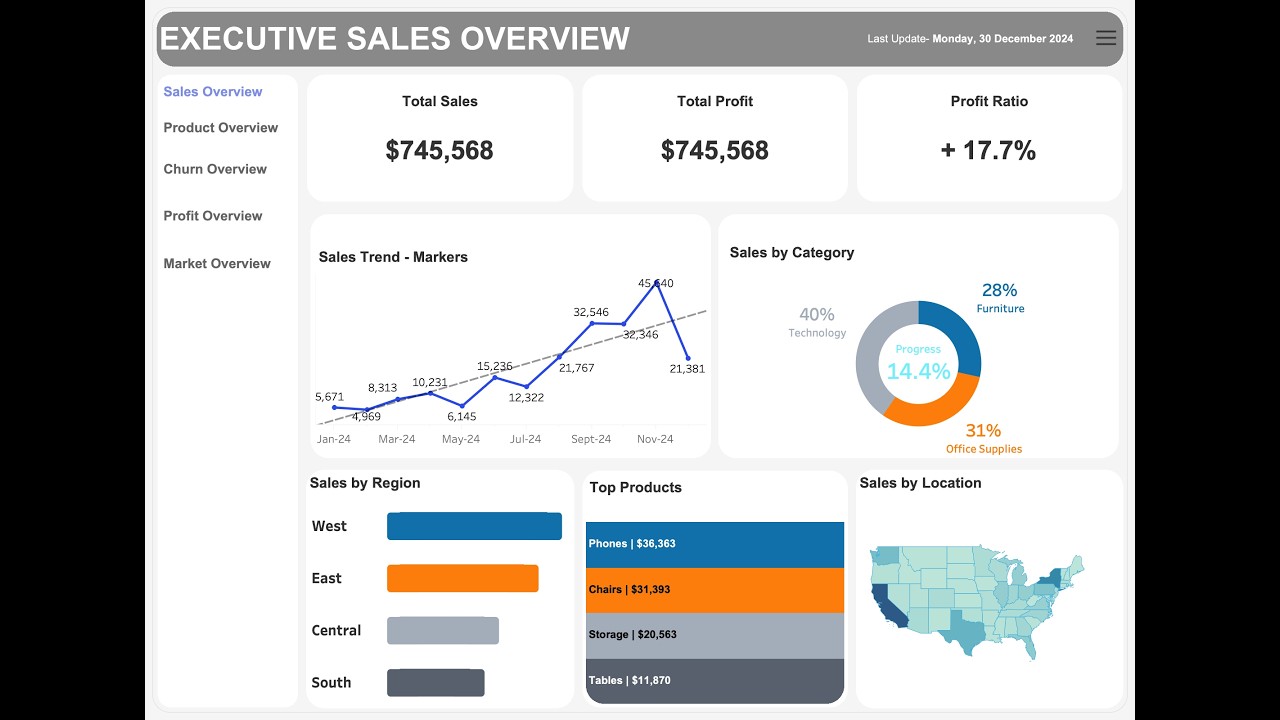
Task: Click the Top Products title
Action: [636, 488]
